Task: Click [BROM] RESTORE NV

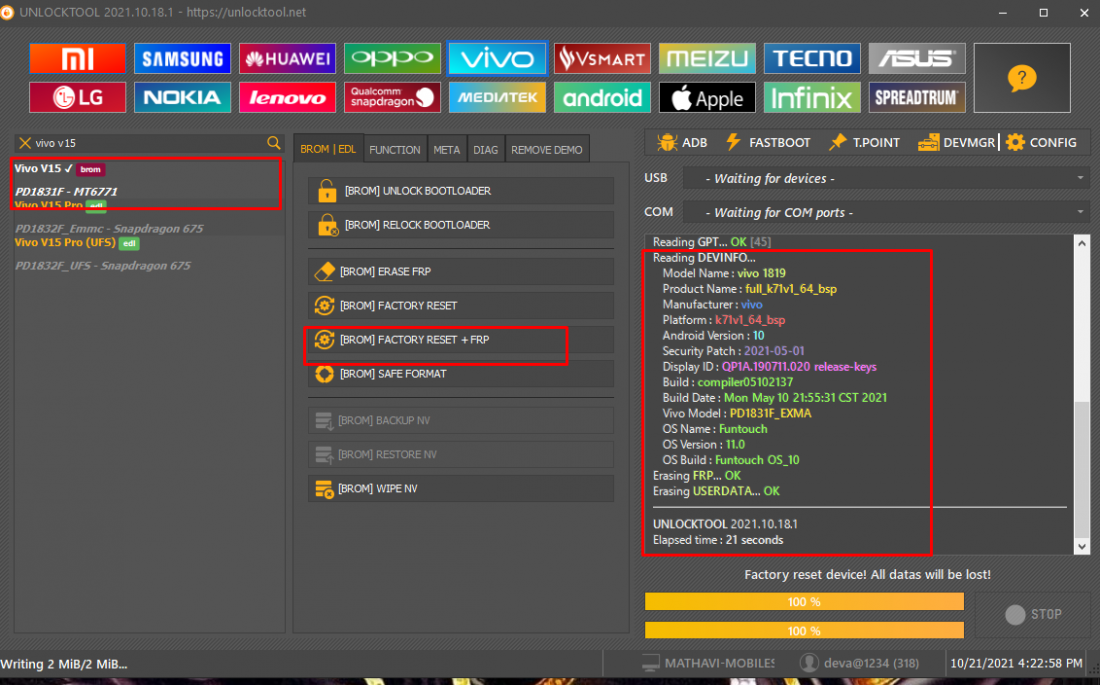Action: (461, 455)
